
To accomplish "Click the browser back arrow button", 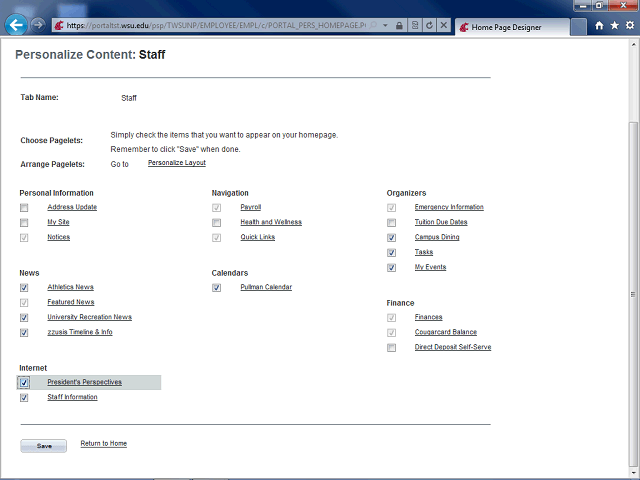I will (x=16, y=24).
